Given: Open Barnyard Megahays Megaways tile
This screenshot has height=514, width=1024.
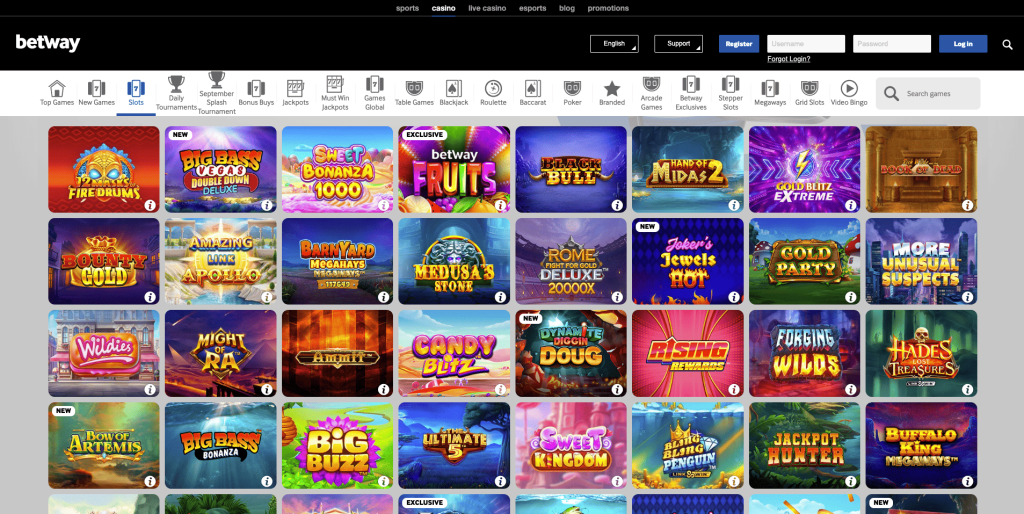Looking at the screenshot, I should coord(337,261).
